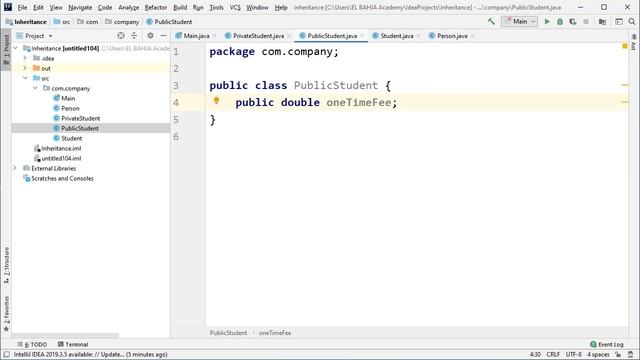Collapse the inheritance project root node
The image size is (640, 360).
pos(16,48)
